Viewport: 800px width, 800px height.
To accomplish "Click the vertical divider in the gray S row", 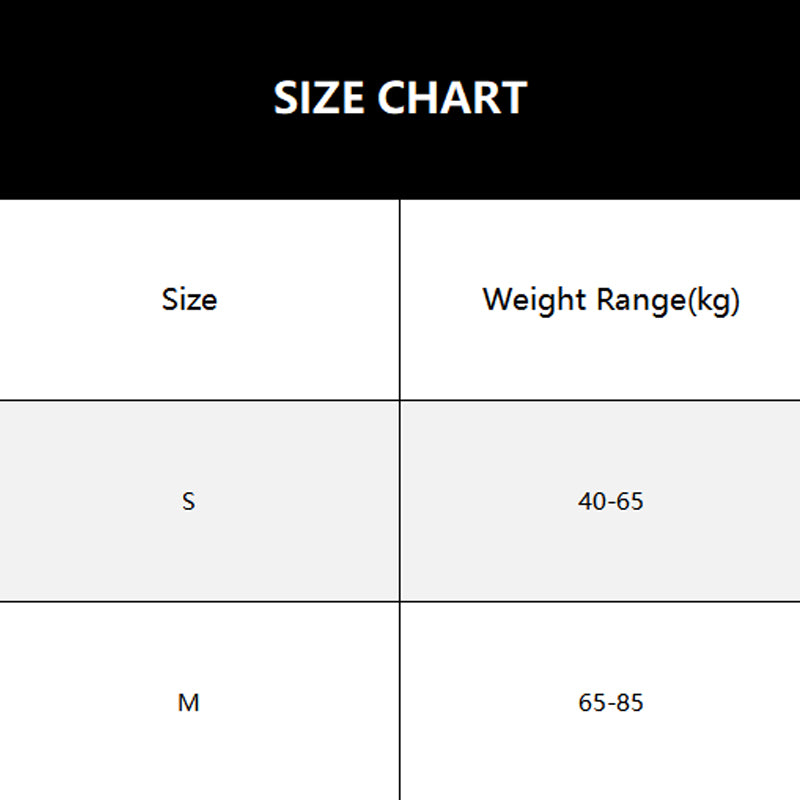I will click(x=400, y=500).
